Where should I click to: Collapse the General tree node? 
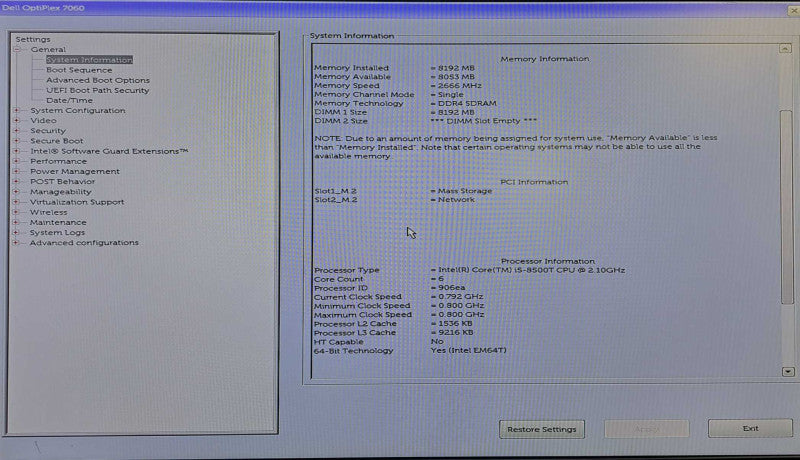pos(17,49)
